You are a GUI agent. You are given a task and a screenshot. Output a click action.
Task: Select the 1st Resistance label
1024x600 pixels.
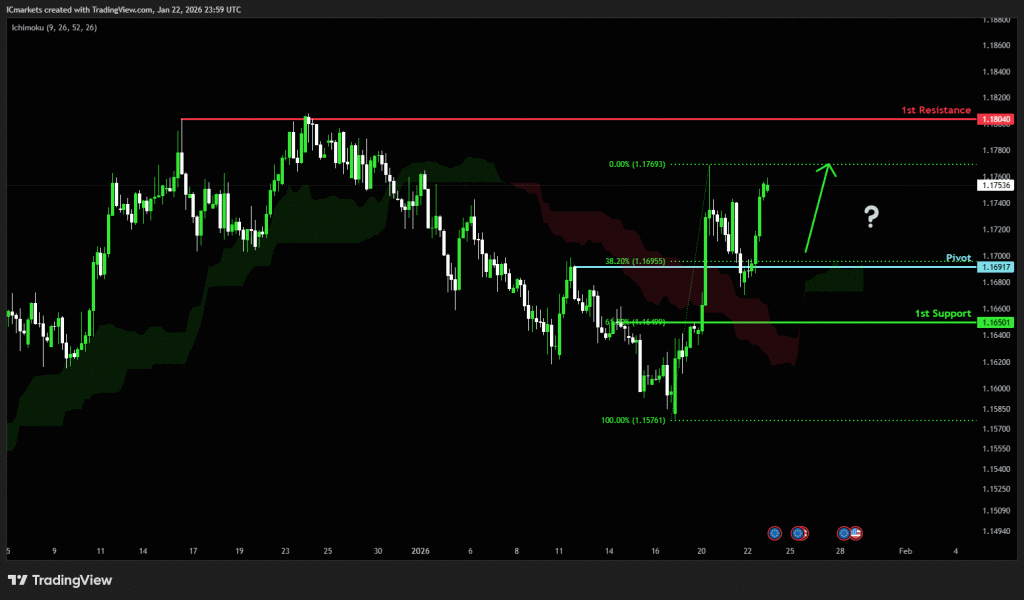click(938, 110)
